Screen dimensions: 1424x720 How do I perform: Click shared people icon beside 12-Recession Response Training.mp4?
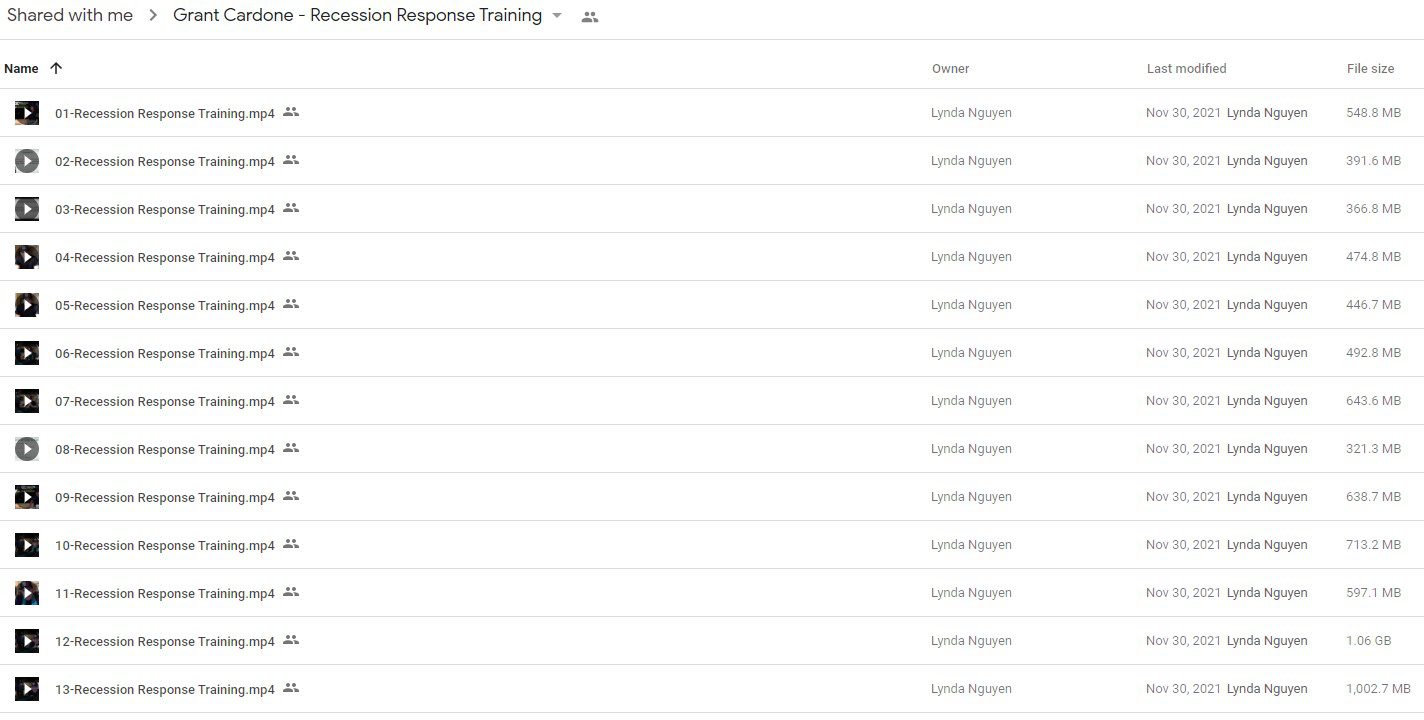click(x=291, y=640)
